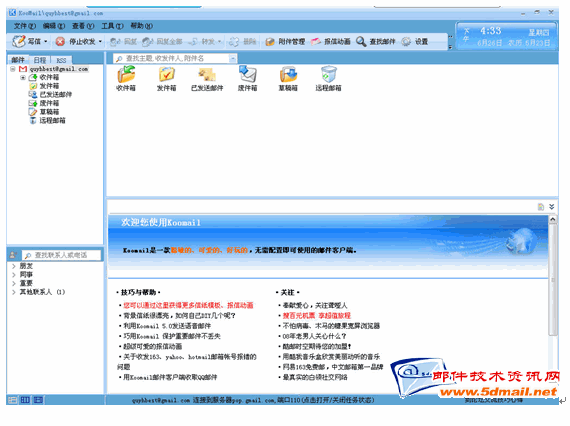Viewport: 570px width, 426px height.
Task: Collapse the quybbest@gmail.com account tree
Action: point(13,69)
